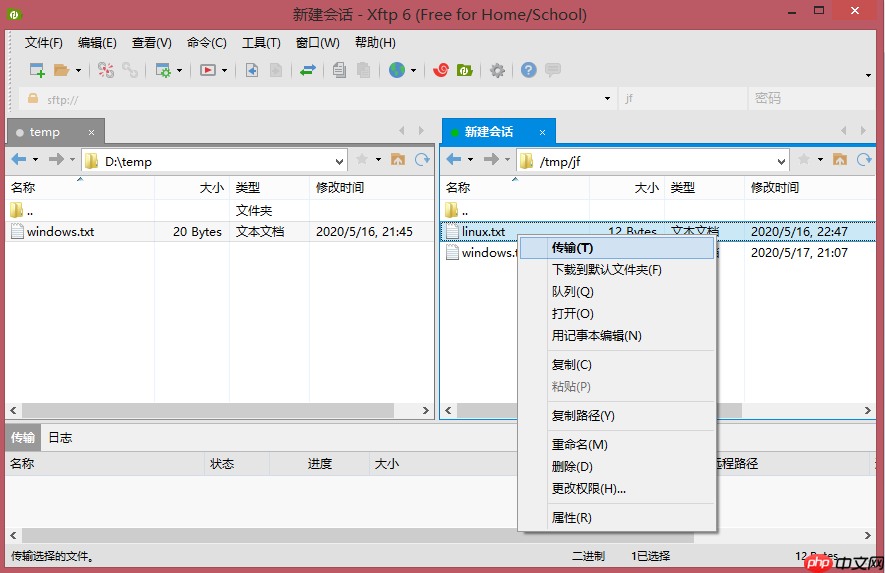Click the Open Session folder icon
This screenshot has height=573, width=885.
click(x=61, y=70)
